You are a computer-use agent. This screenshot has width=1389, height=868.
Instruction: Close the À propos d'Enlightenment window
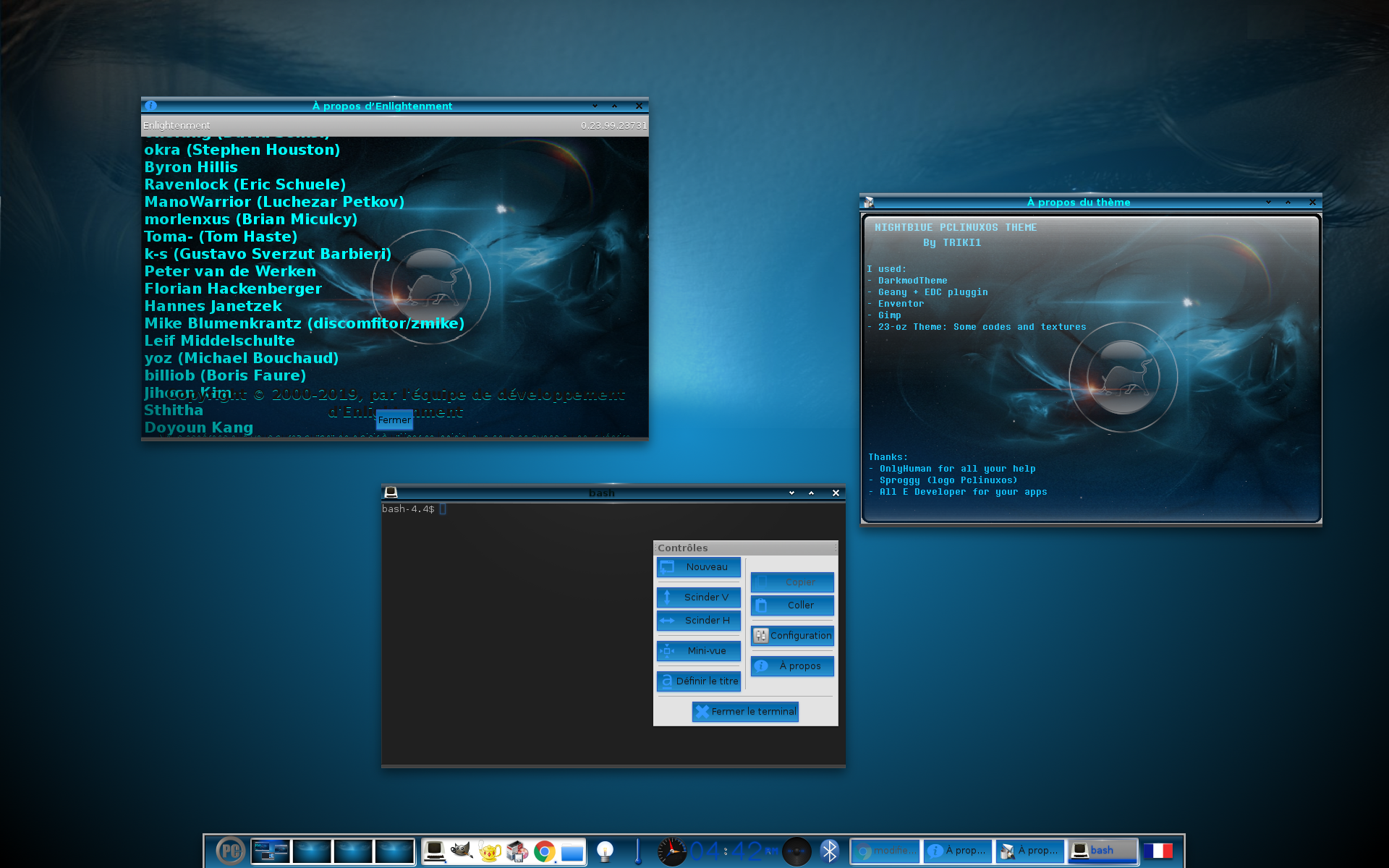[x=639, y=106]
